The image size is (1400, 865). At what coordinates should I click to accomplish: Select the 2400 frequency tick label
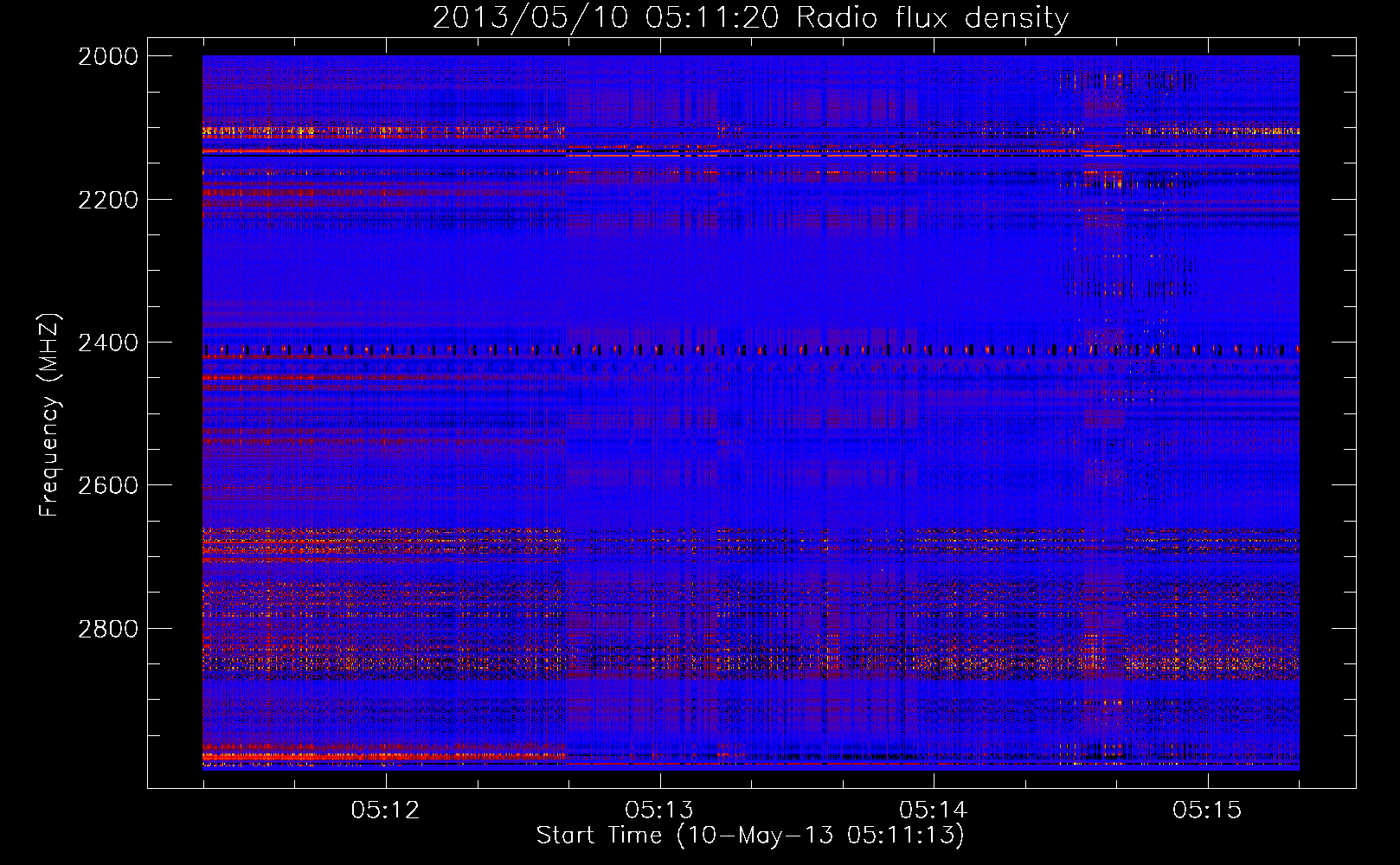click(108, 343)
